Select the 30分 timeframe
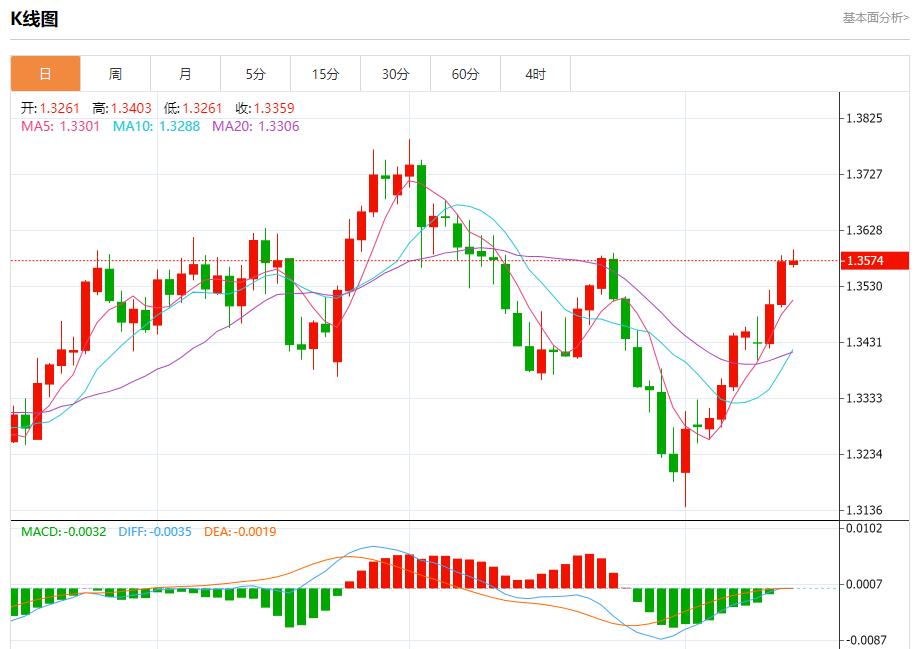The height and width of the screenshot is (649, 918). pyautogui.click(x=396, y=73)
